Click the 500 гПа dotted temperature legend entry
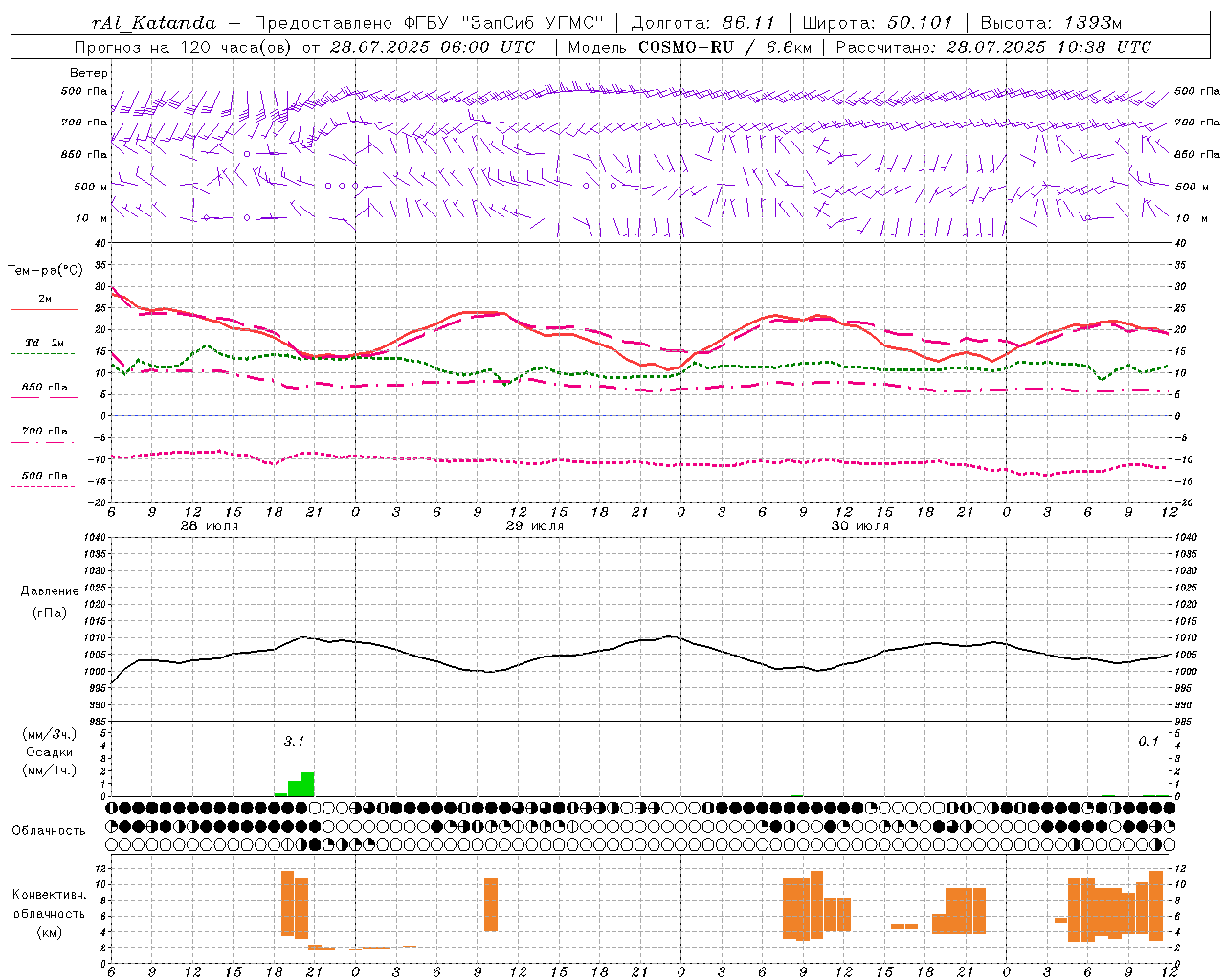Screen dimensions: 1225x980 pos(44,476)
